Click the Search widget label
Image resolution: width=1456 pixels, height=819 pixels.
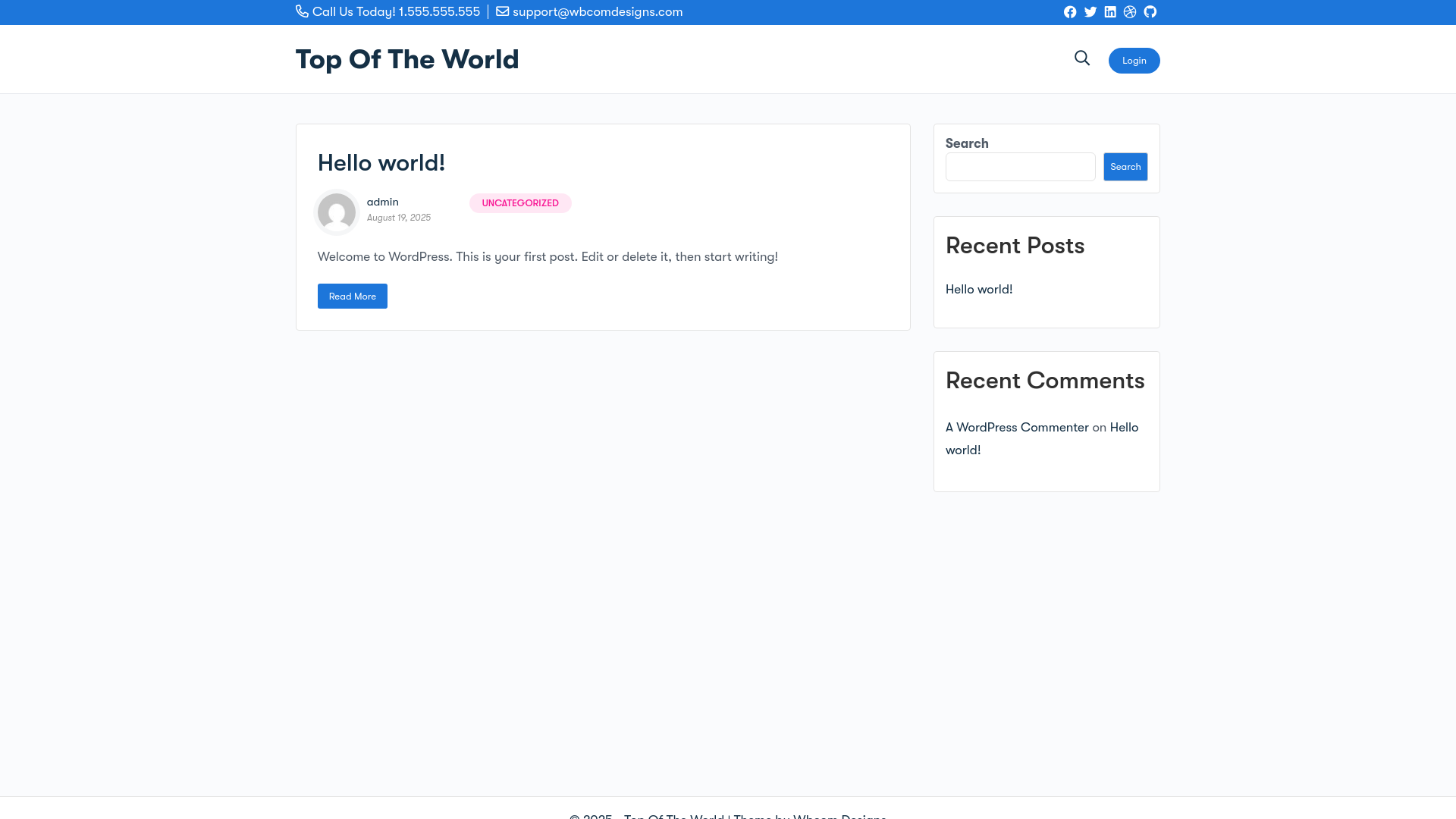pos(967,143)
